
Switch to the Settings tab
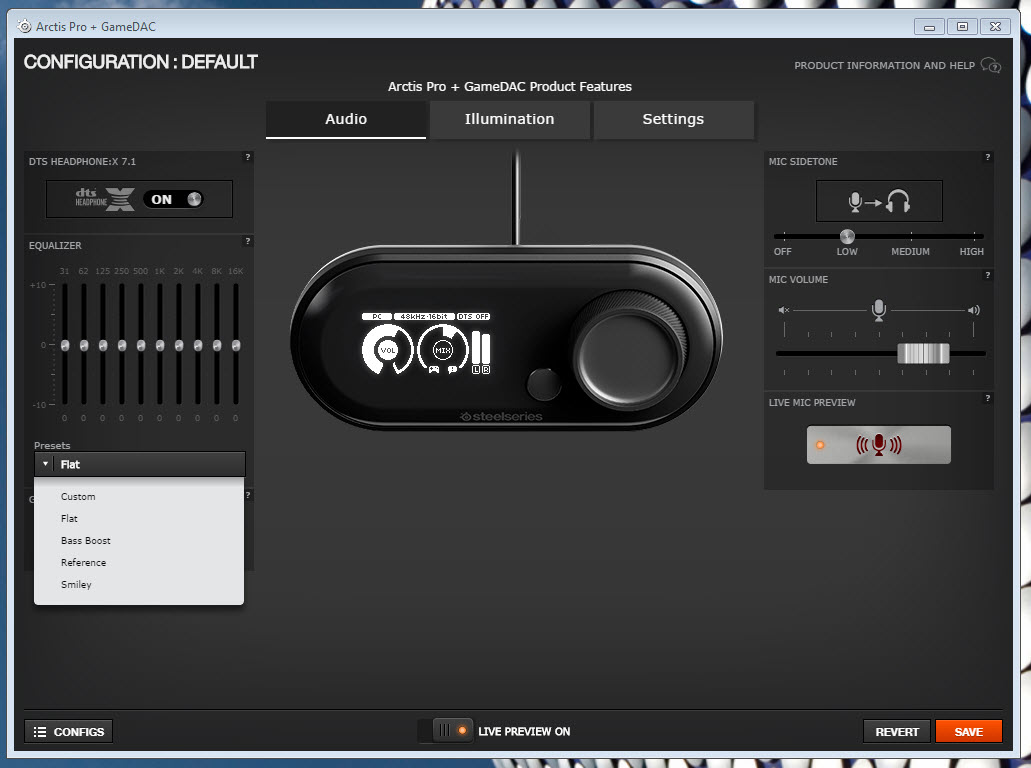pyautogui.click(x=673, y=119)
